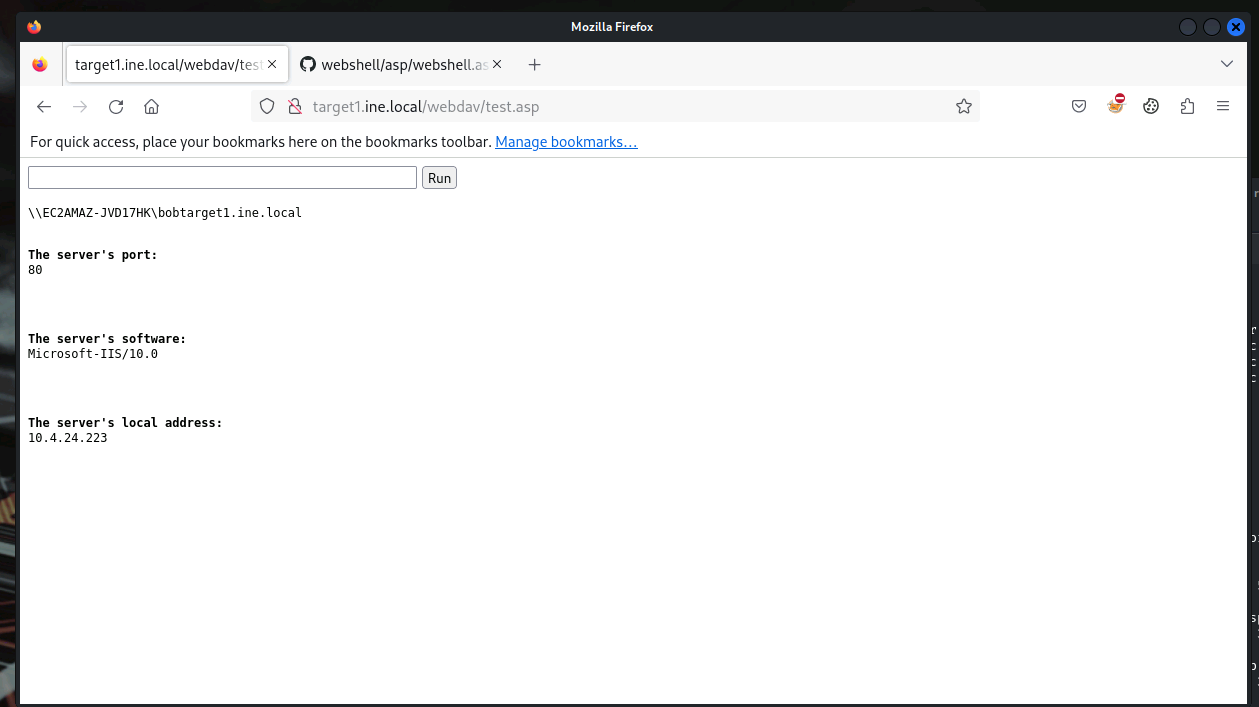Open the cookie editor extension
This screenshot has height=707, width=1259.
coord(1151,107)
